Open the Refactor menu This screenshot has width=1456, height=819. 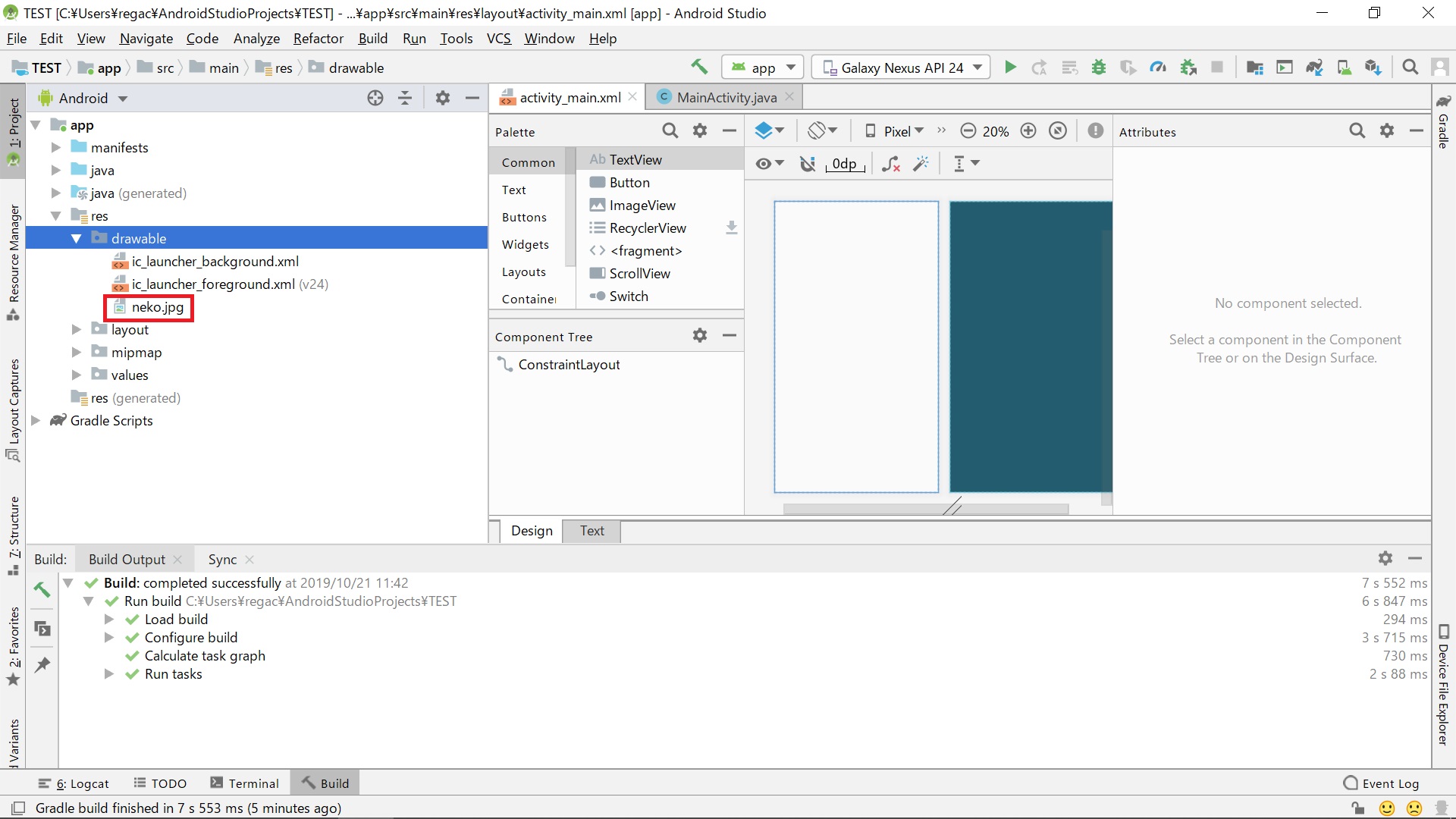(x=318, y=38)
